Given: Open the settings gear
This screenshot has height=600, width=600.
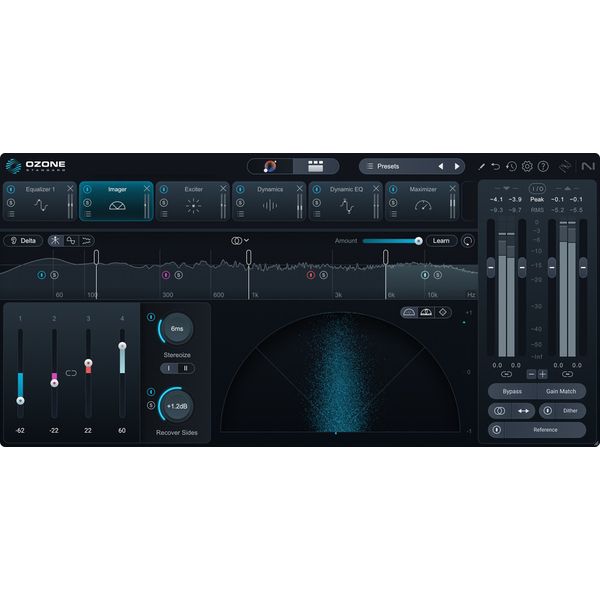Looking at the screenshot, I should coord(527,166).
